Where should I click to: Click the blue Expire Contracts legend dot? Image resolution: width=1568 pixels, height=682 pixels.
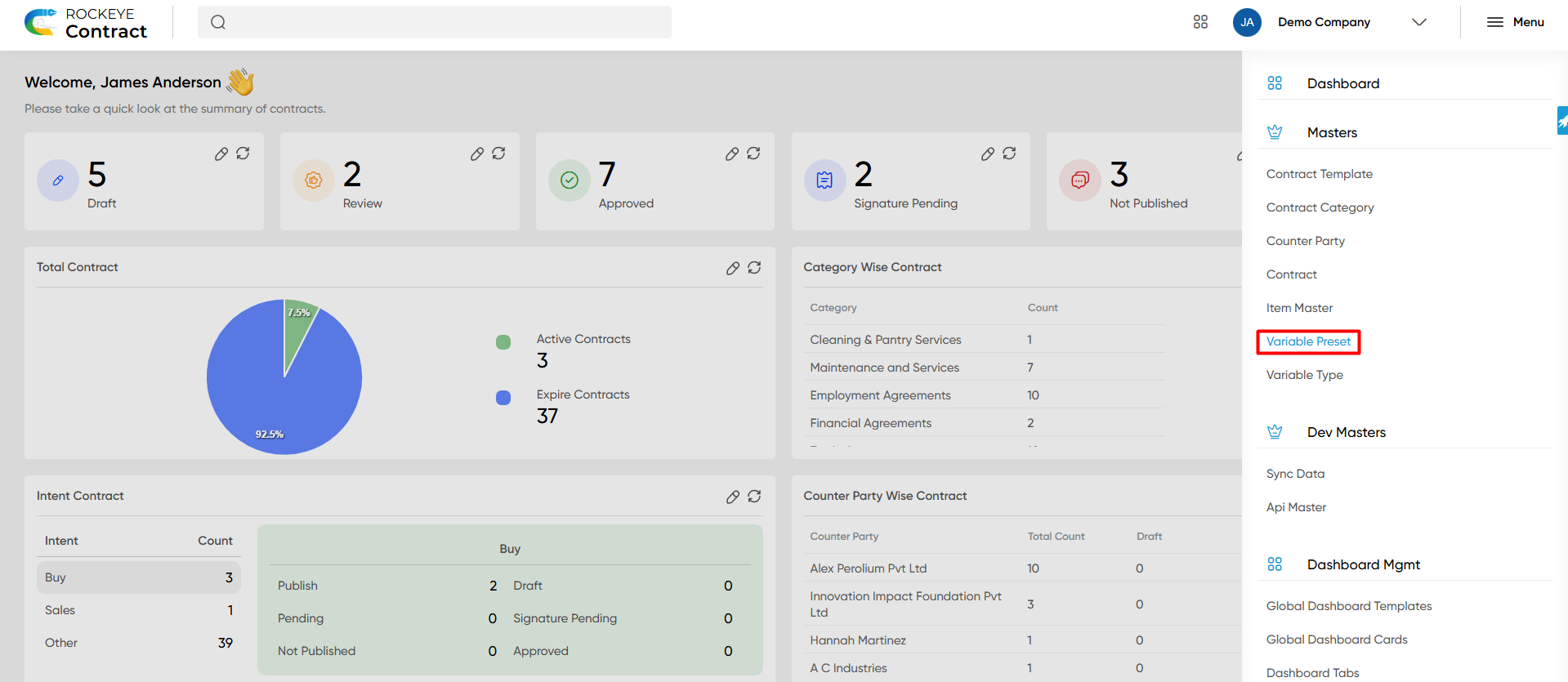coord(503,398)
